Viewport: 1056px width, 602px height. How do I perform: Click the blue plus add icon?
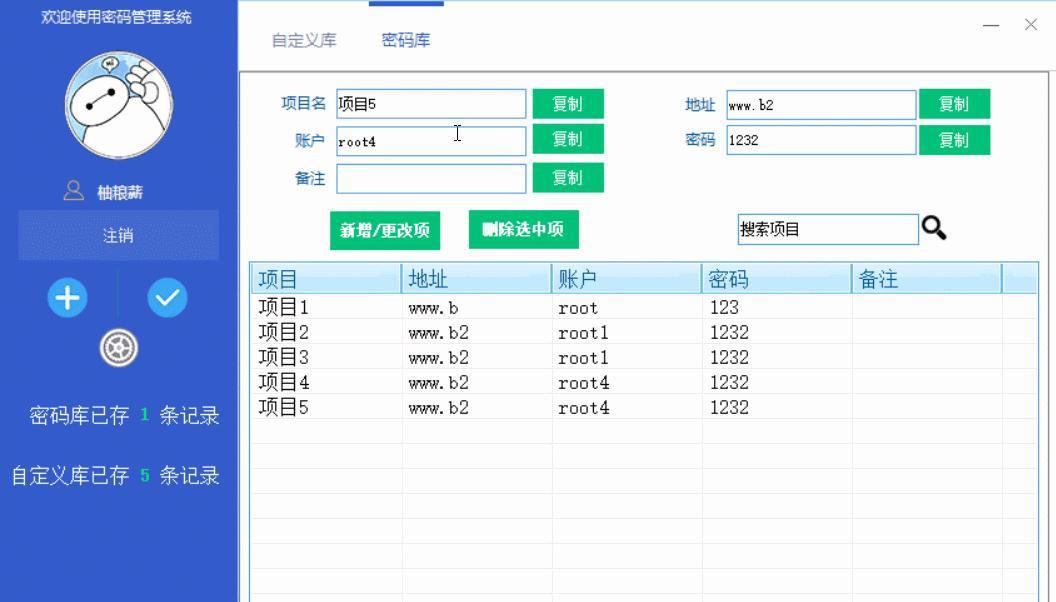67,298
